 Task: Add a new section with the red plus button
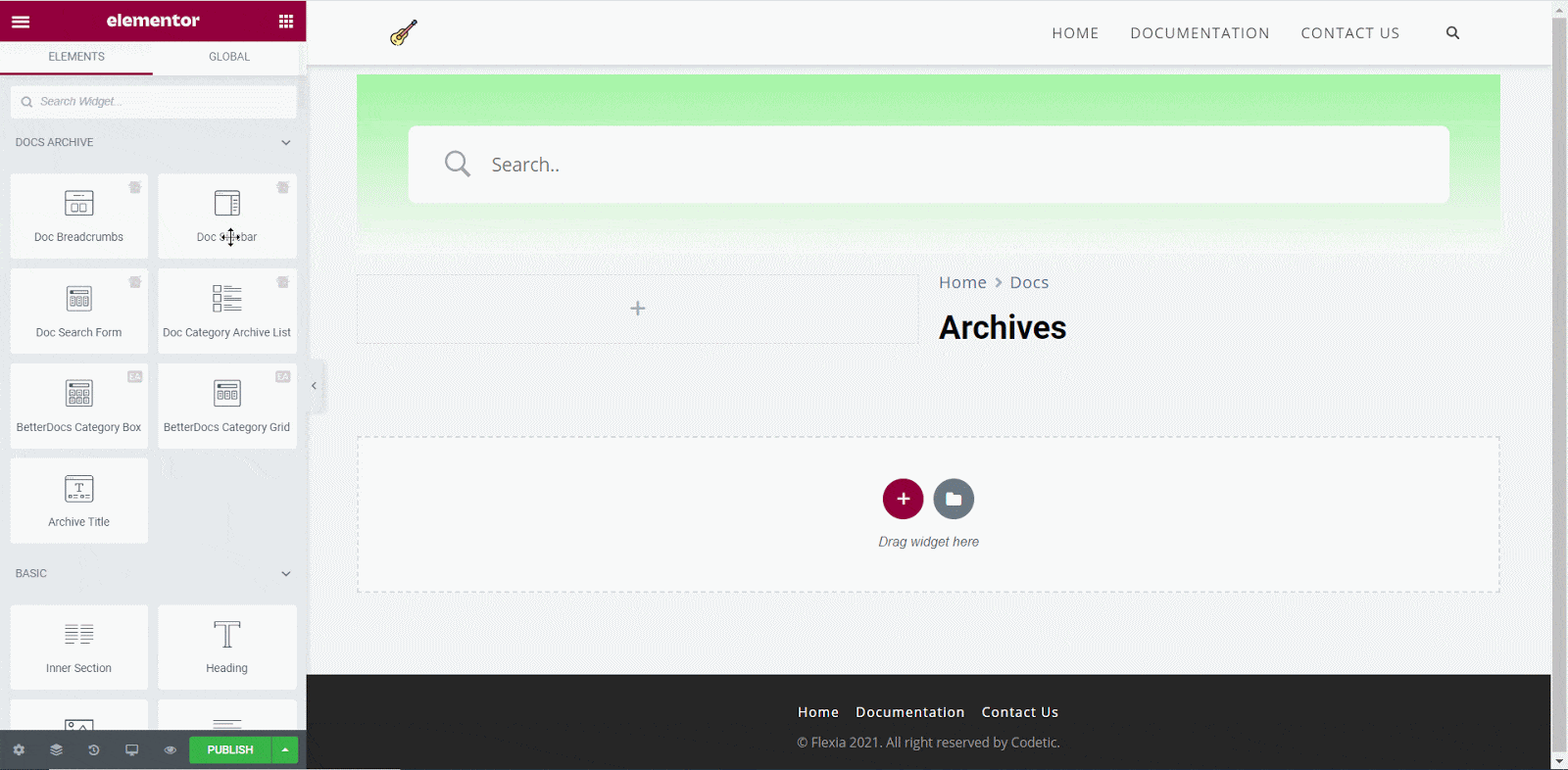pos(903,499)
